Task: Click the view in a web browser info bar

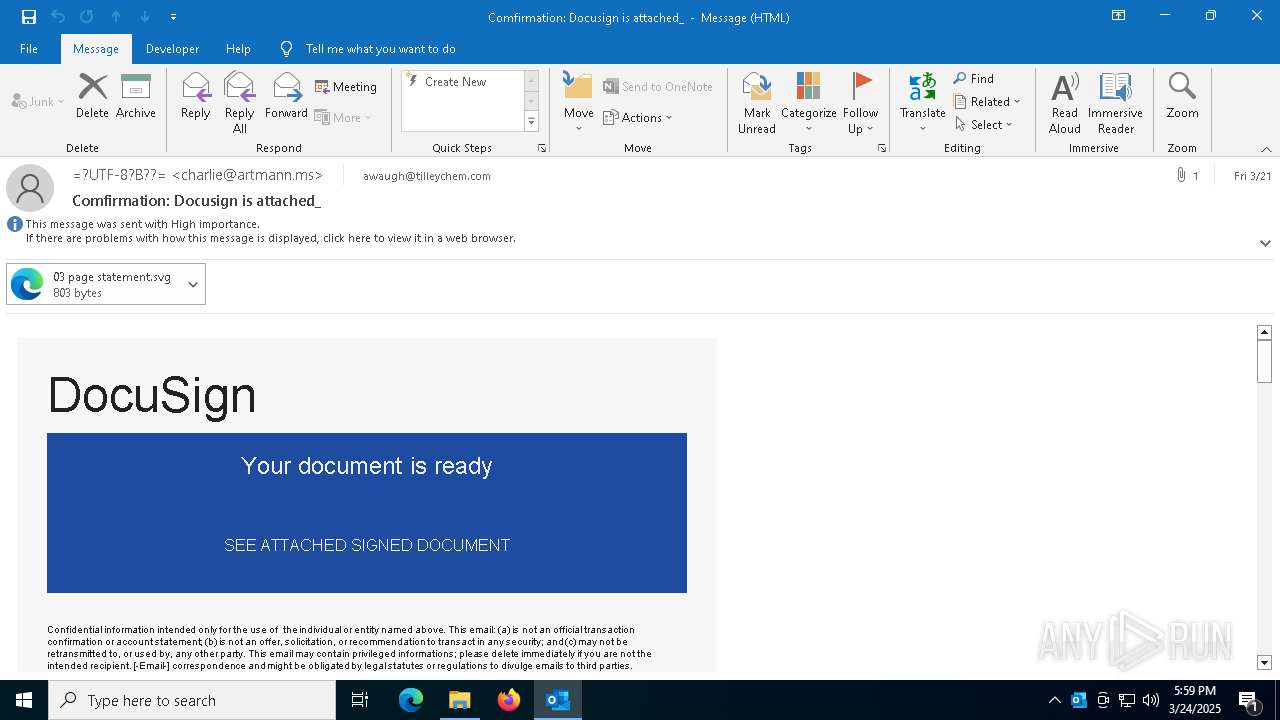Action: coord(271,238)
